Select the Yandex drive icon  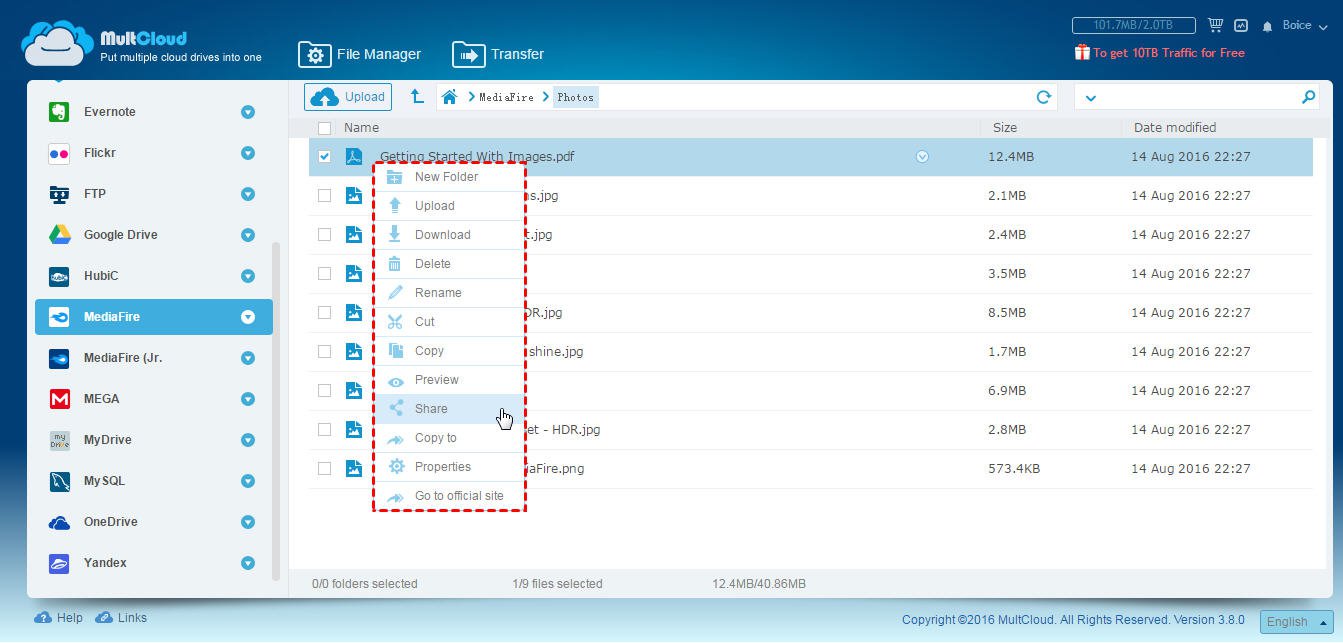click(59, 563)
